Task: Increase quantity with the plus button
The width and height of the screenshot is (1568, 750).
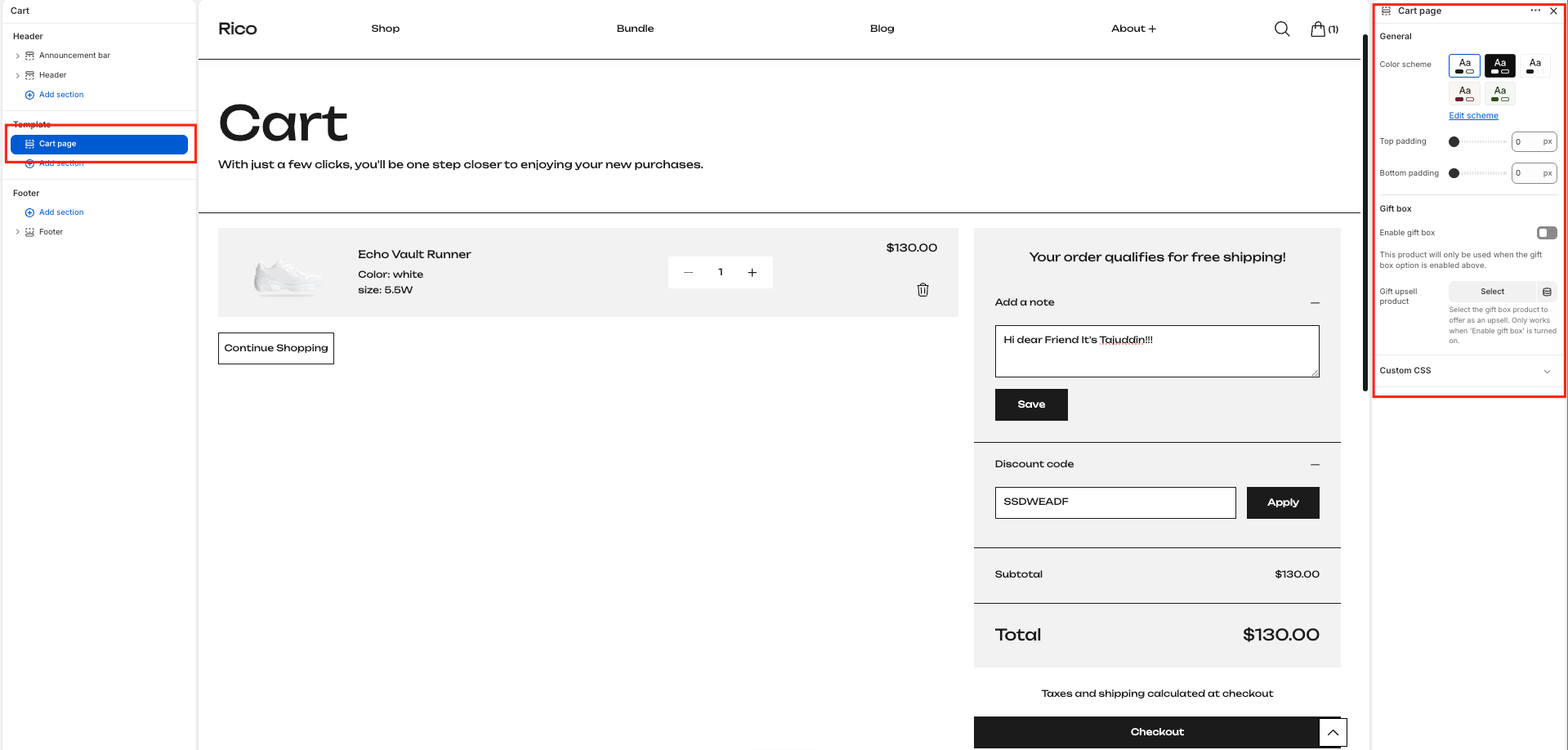Action: (752, 273)
